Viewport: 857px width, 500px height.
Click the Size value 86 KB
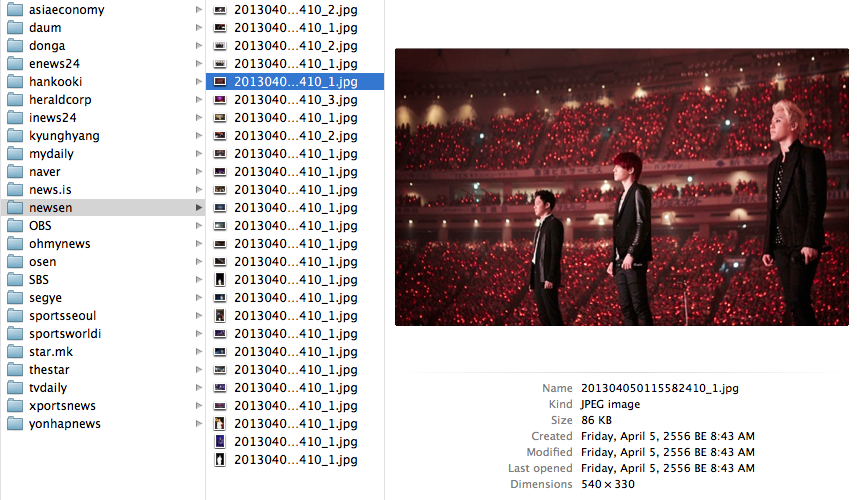(x=596, y=420)
